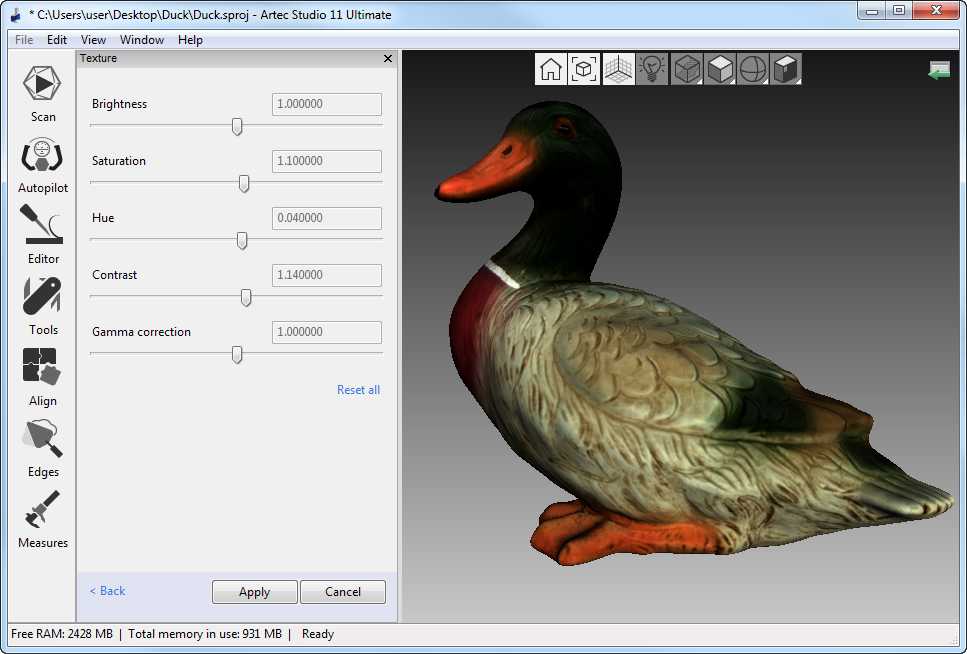Expand the sphere view dropdown

(753, 69)
